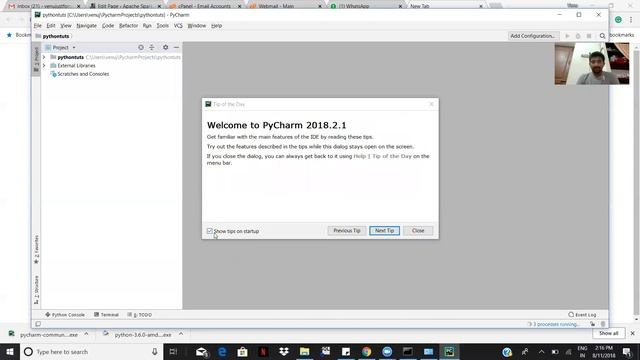This screenshot has height=360, width=640.
Task: Click the Close button in tip dialog
Action: click(x=418, y=231)
